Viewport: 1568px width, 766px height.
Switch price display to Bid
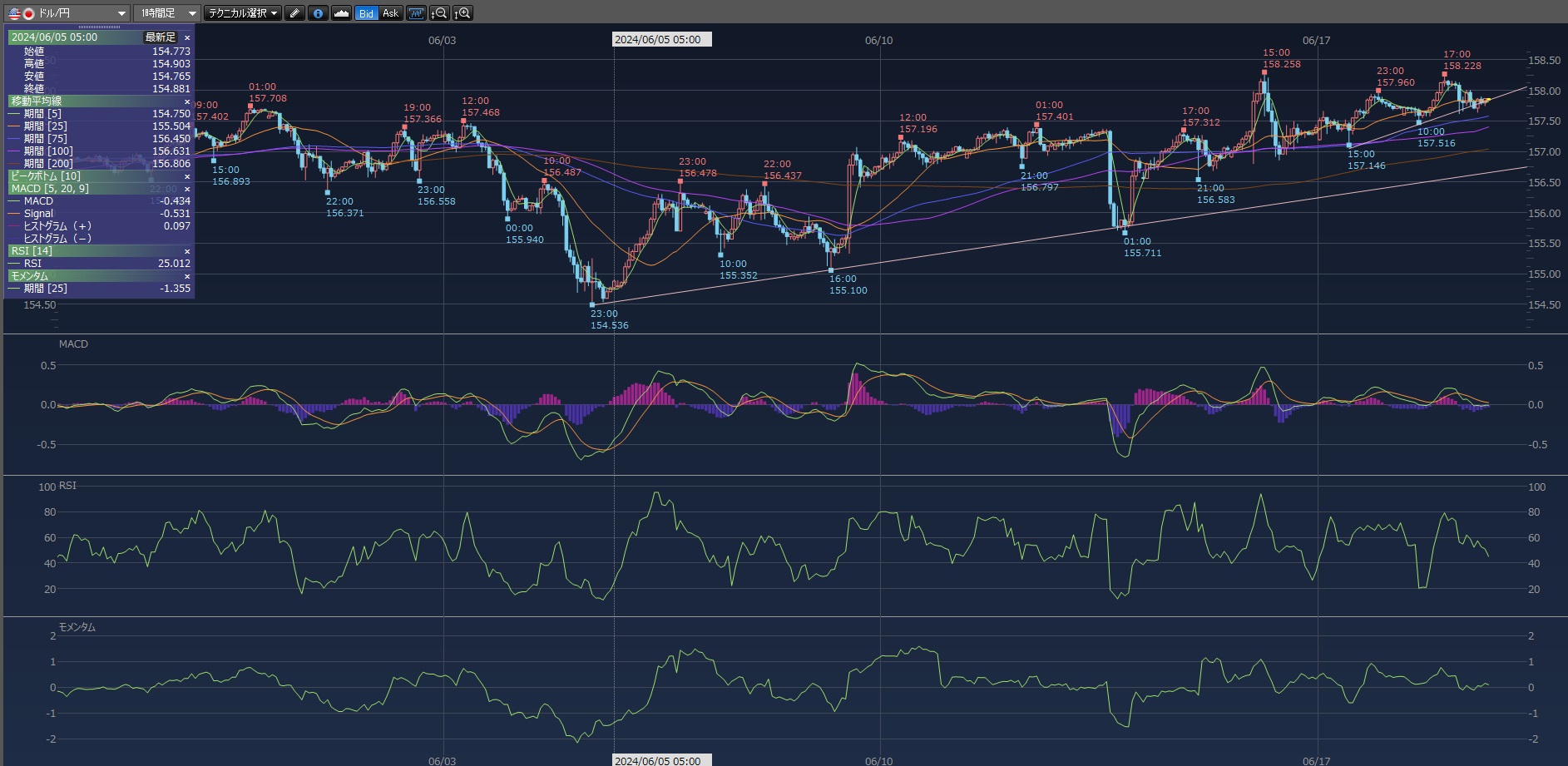[366, 13]
